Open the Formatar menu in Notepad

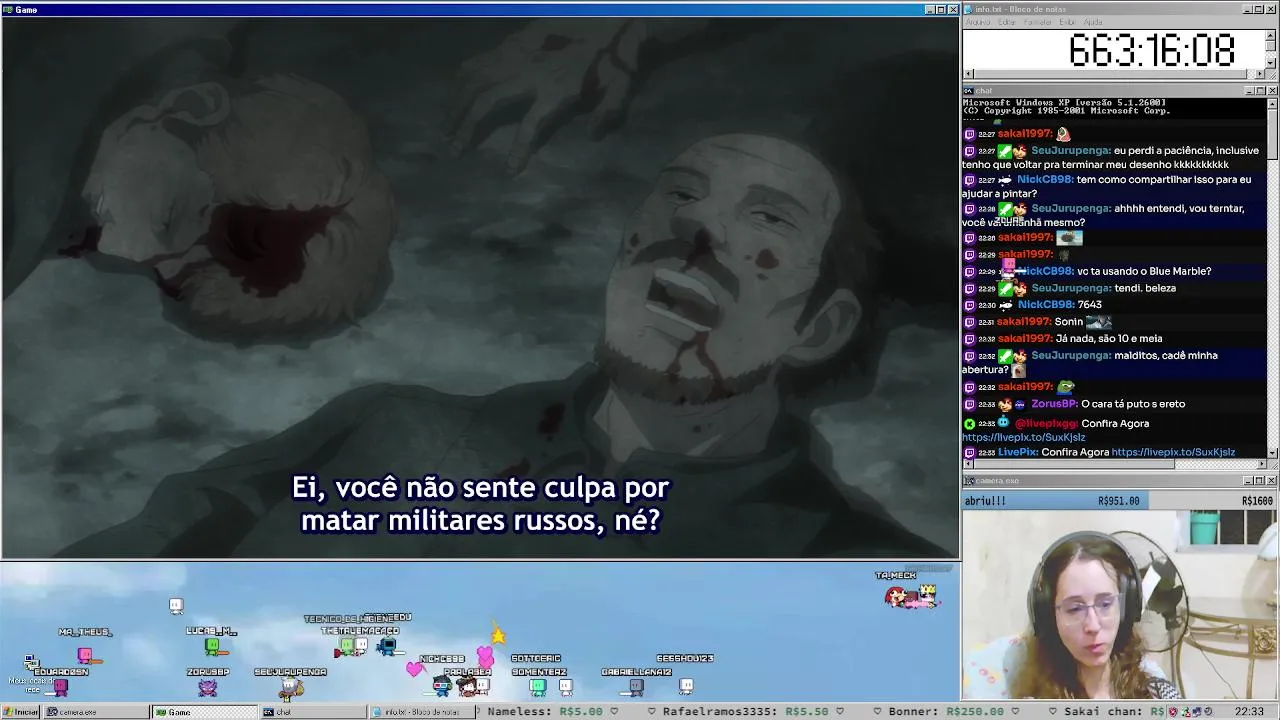pos(1037,22)
